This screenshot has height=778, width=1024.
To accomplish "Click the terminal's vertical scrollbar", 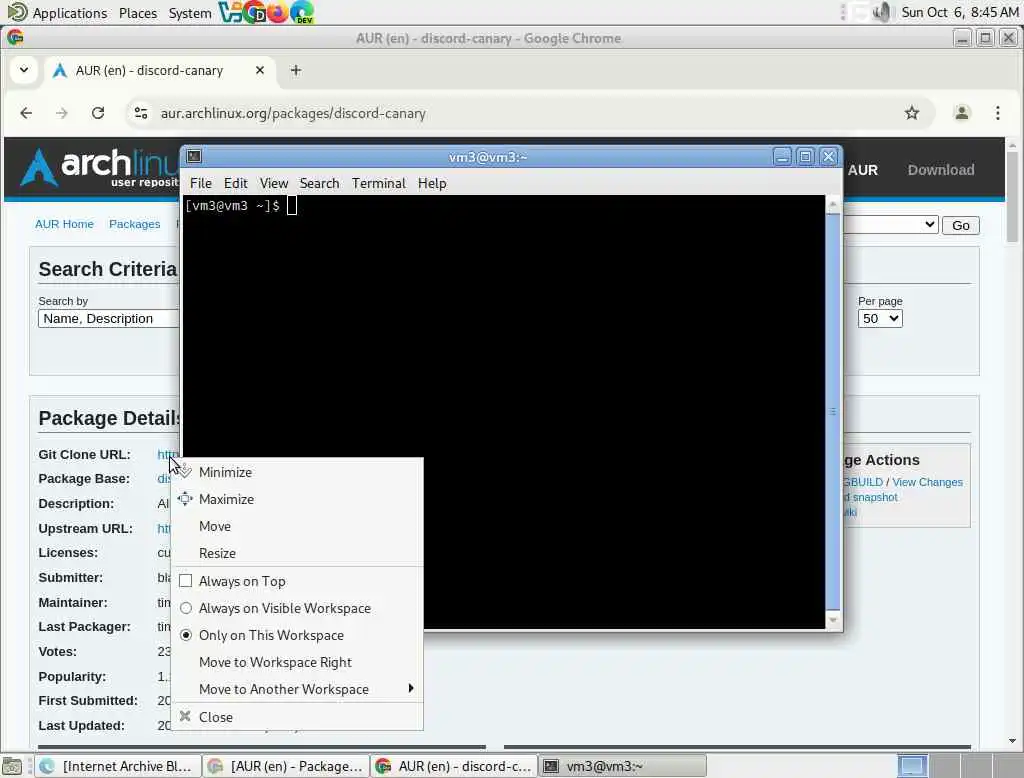I will (833, 412).
